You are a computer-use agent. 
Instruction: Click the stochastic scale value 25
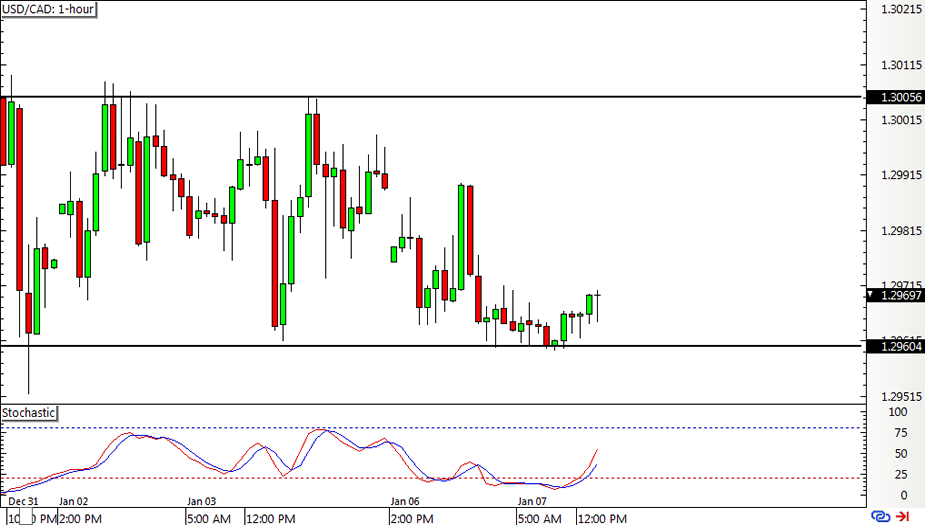click(x=901, y=474)
